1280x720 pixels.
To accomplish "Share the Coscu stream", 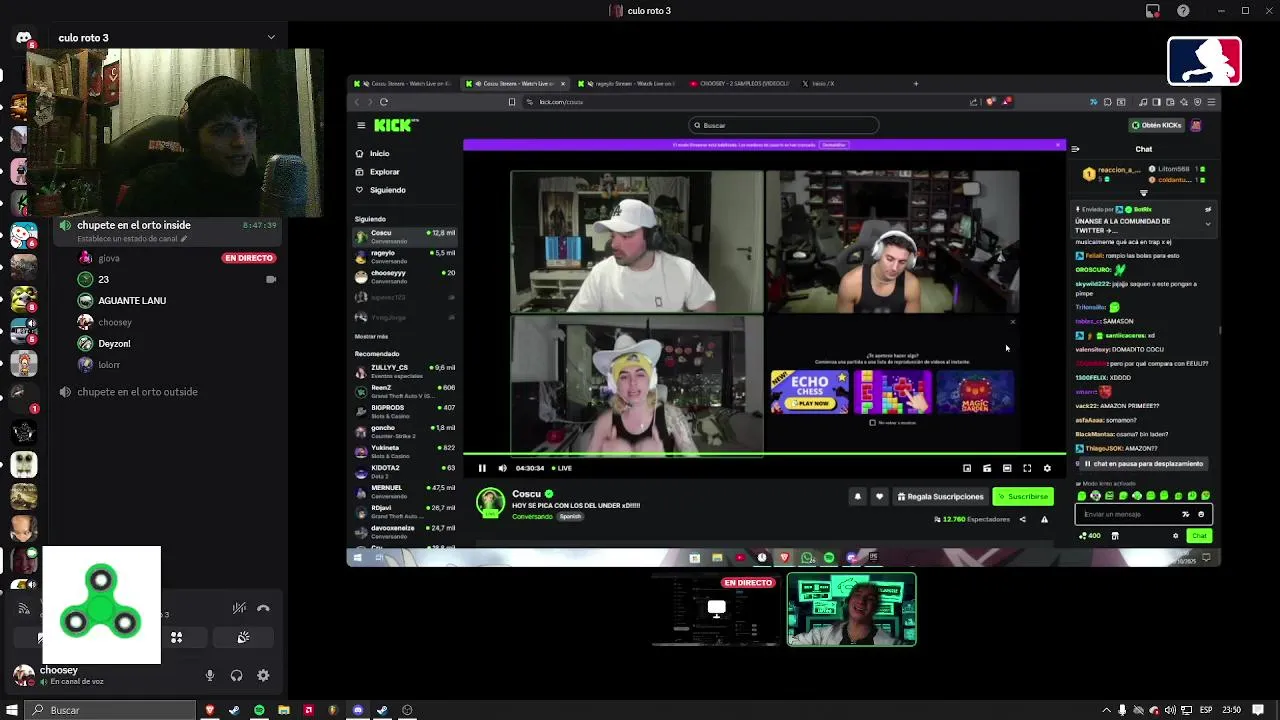I will (x=1022, y=519).
